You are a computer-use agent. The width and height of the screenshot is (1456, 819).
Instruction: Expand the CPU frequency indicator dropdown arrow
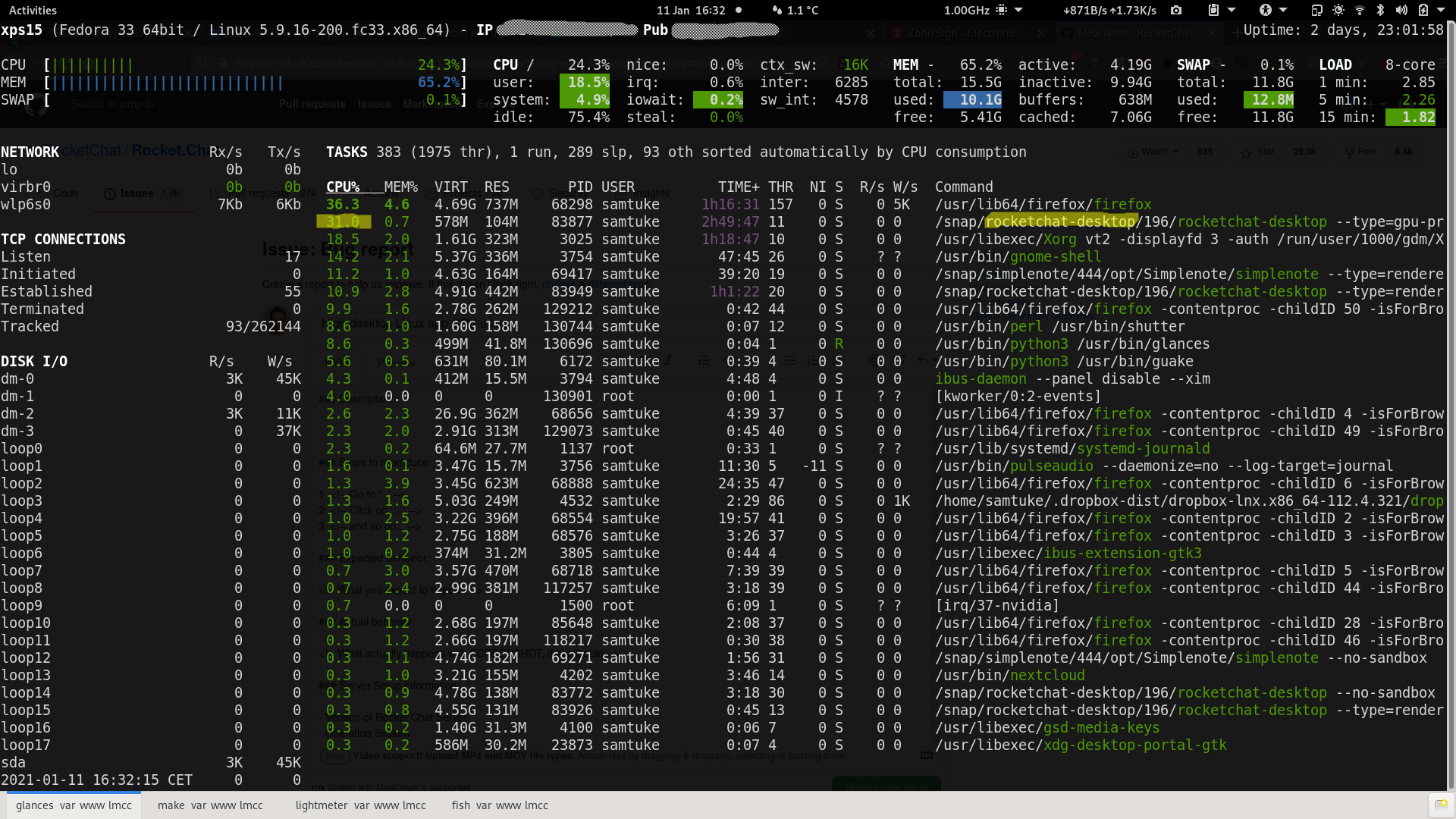click(1018, 10)
